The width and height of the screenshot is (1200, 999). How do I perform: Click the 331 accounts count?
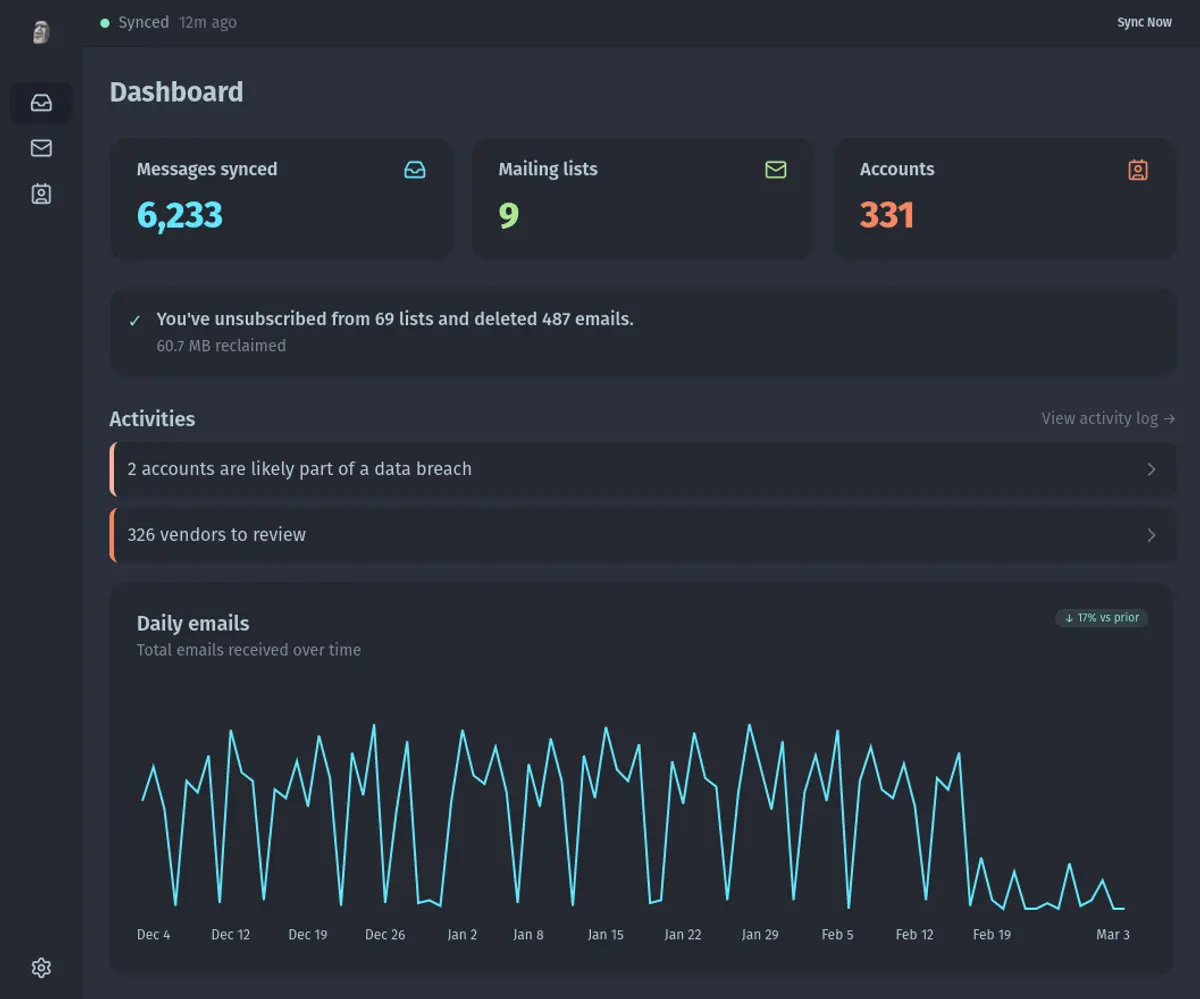[x=887, y=215]
